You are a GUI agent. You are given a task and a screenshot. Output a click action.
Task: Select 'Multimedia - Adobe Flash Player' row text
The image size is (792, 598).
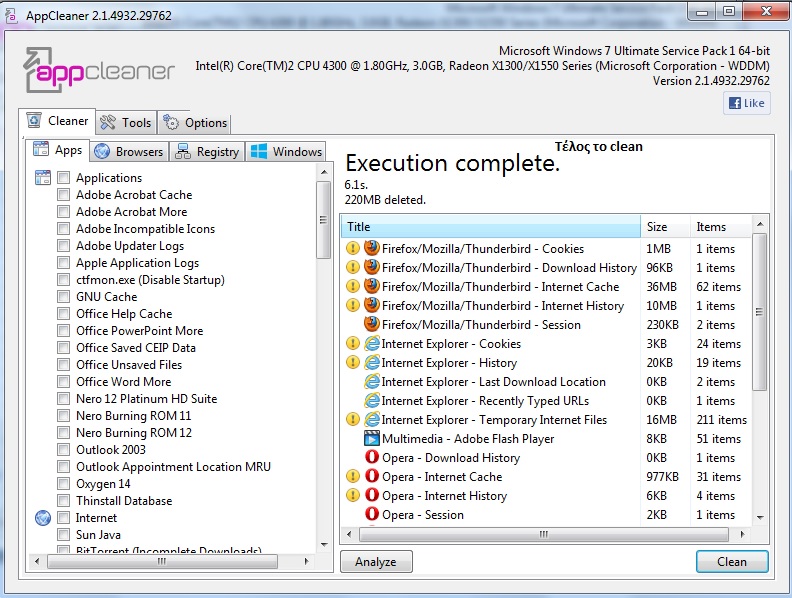point(468,438)
